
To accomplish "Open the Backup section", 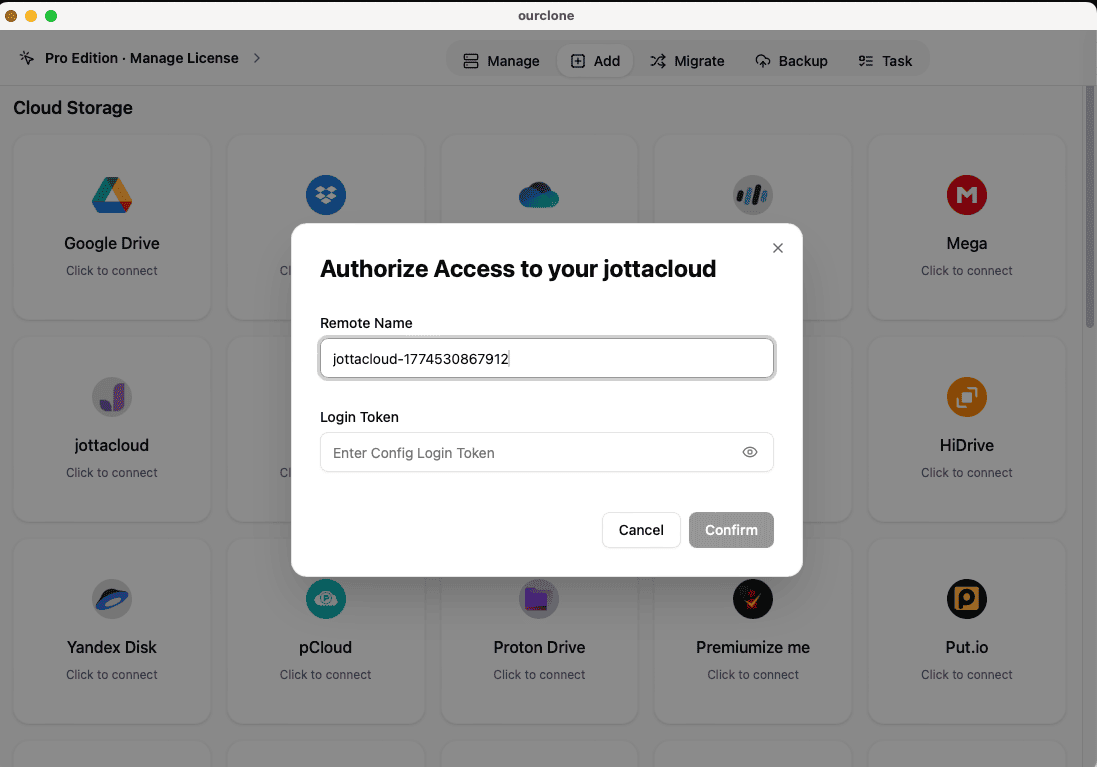I will 791,60.
